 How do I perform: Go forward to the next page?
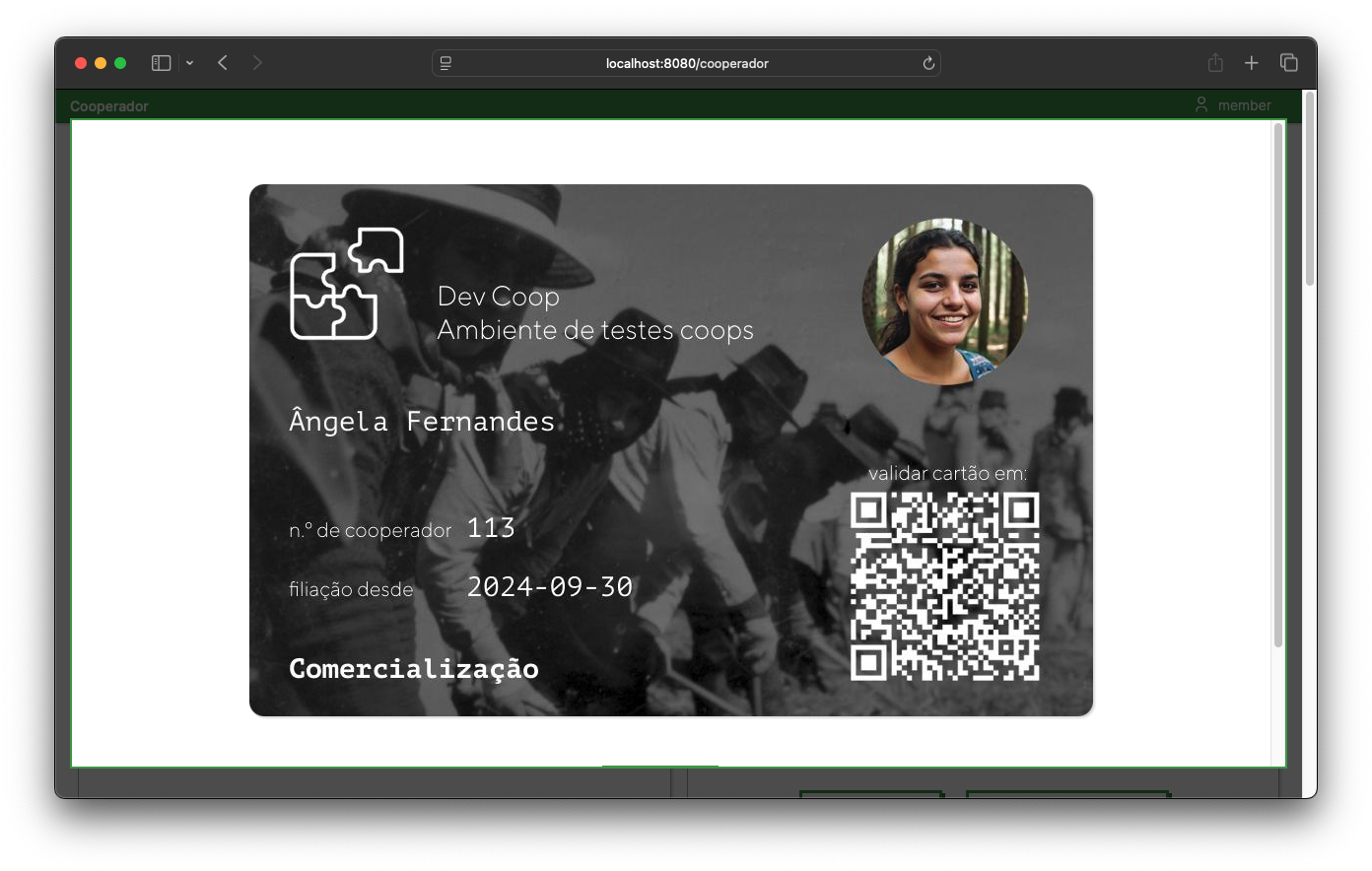tap(257, 63)
